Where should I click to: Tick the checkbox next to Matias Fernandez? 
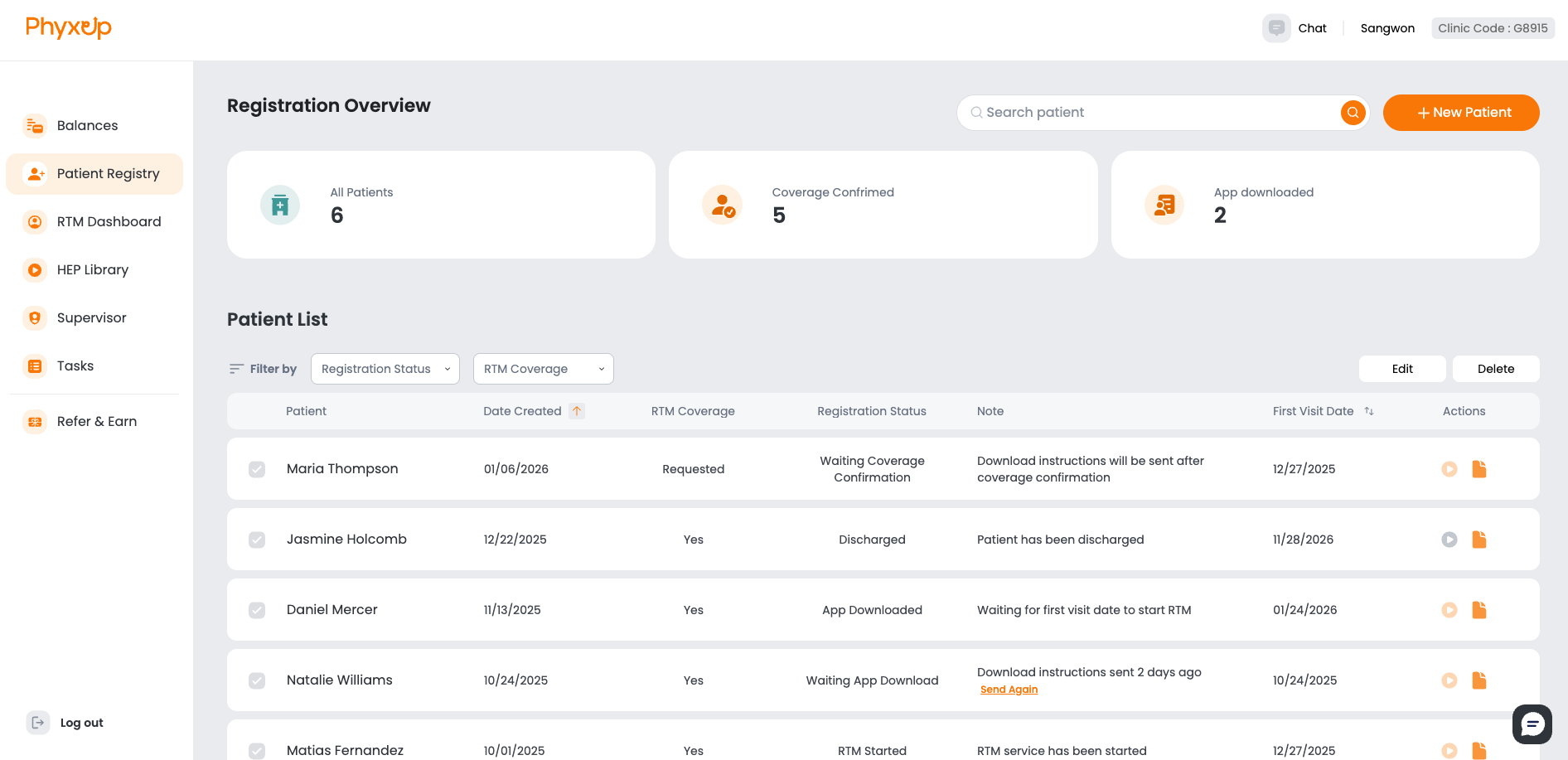[x=257, y=751]
